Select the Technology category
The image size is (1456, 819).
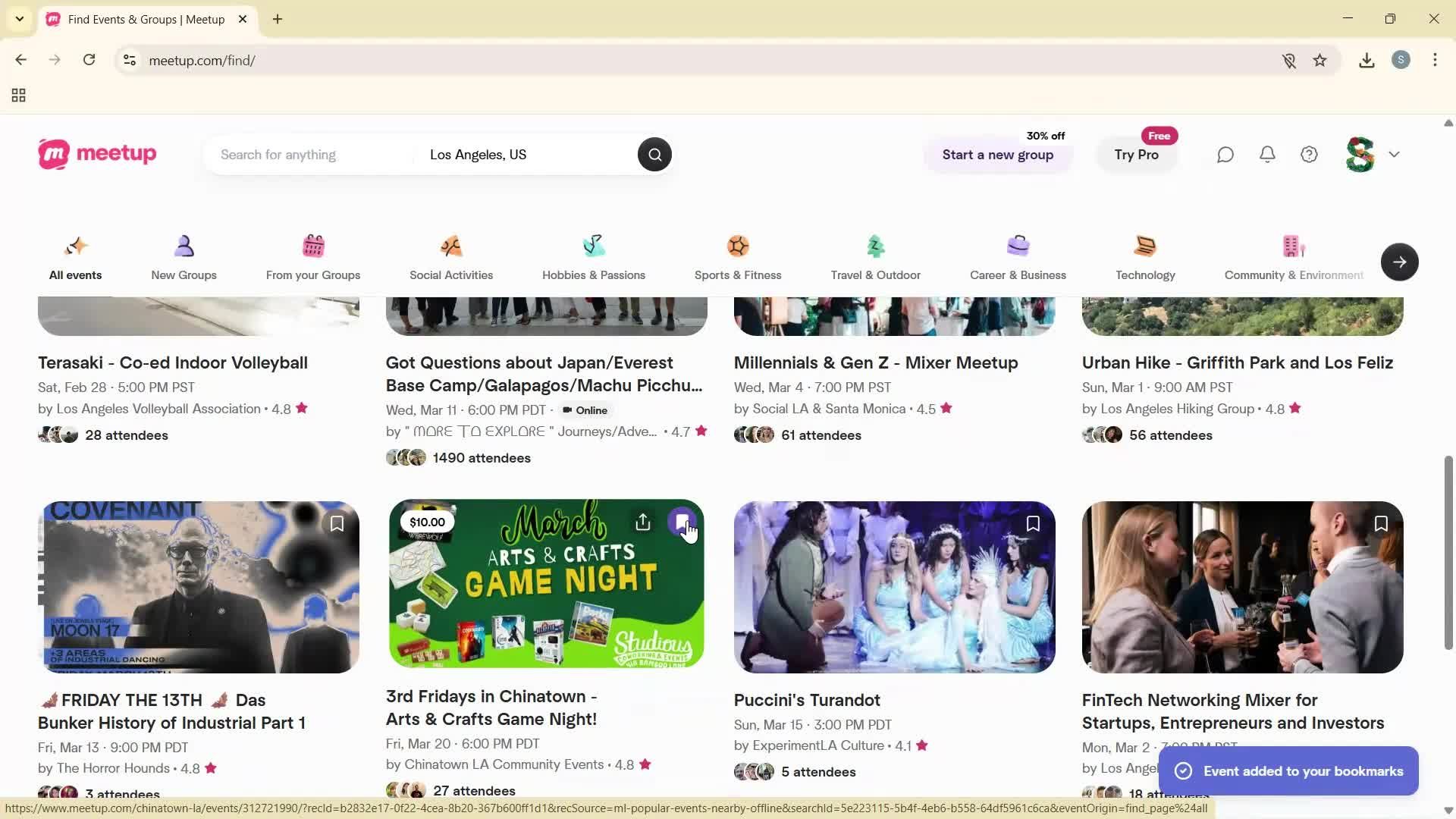1145,258
